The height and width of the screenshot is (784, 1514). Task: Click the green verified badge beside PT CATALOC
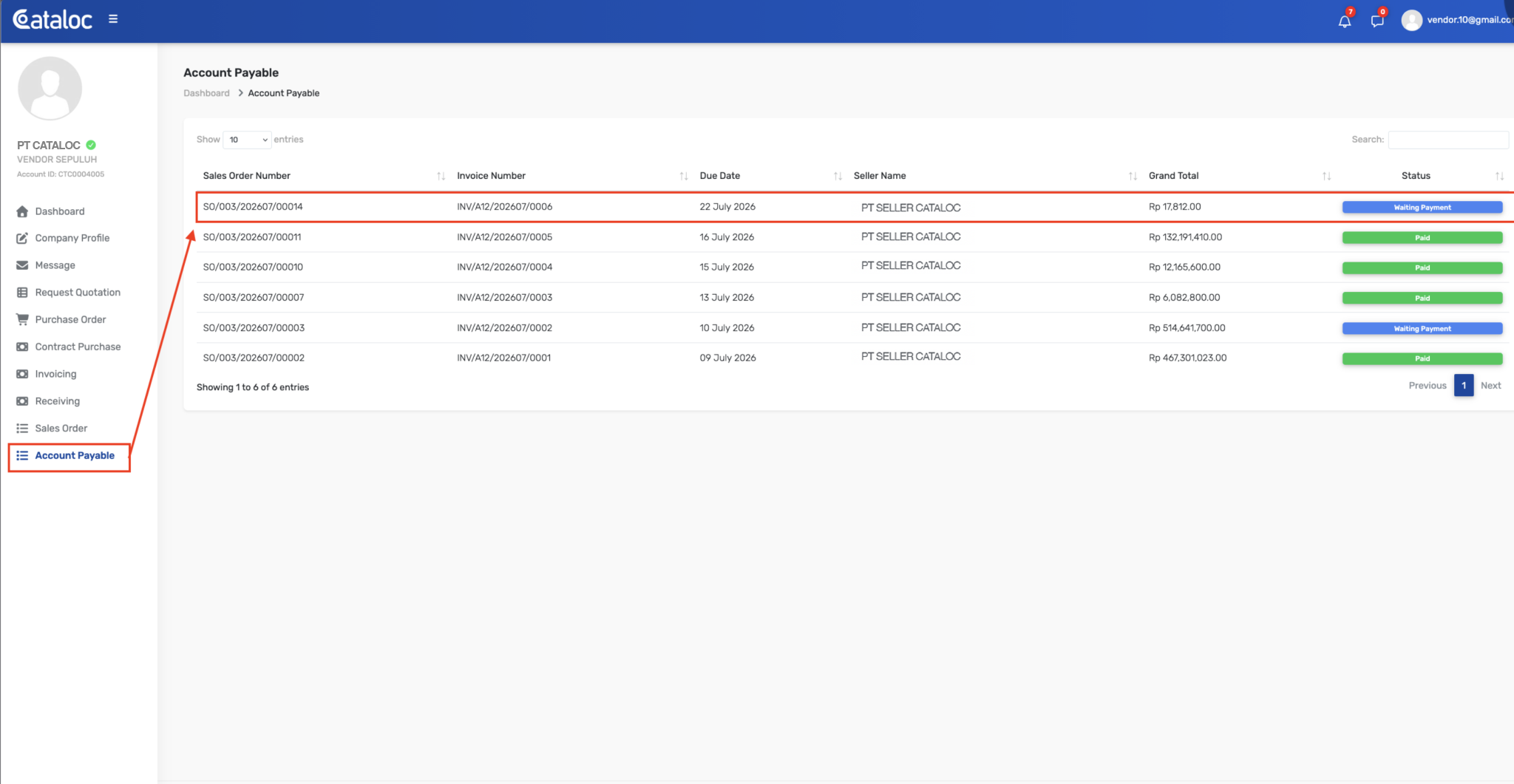(91, 145)
